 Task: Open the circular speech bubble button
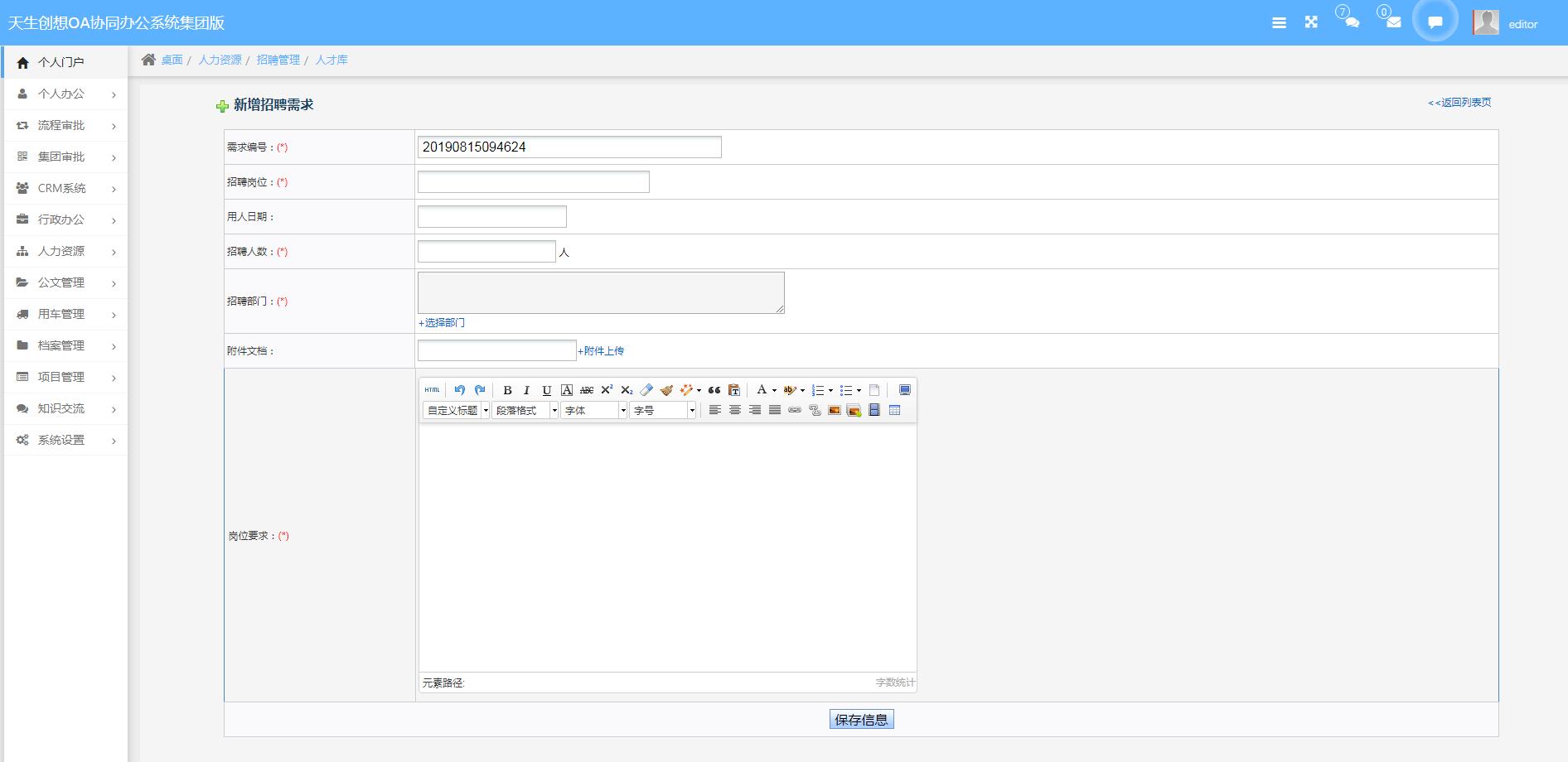(x=1435, y=22)
